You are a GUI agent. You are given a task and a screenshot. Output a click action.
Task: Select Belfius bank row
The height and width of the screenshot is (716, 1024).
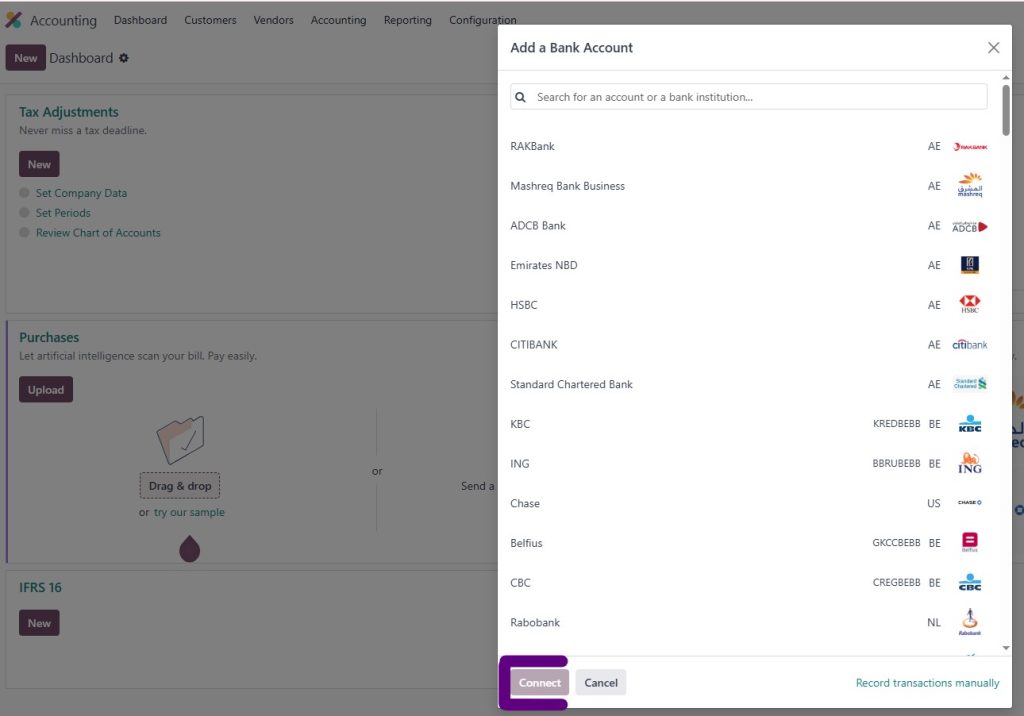[x=748, y=543]
